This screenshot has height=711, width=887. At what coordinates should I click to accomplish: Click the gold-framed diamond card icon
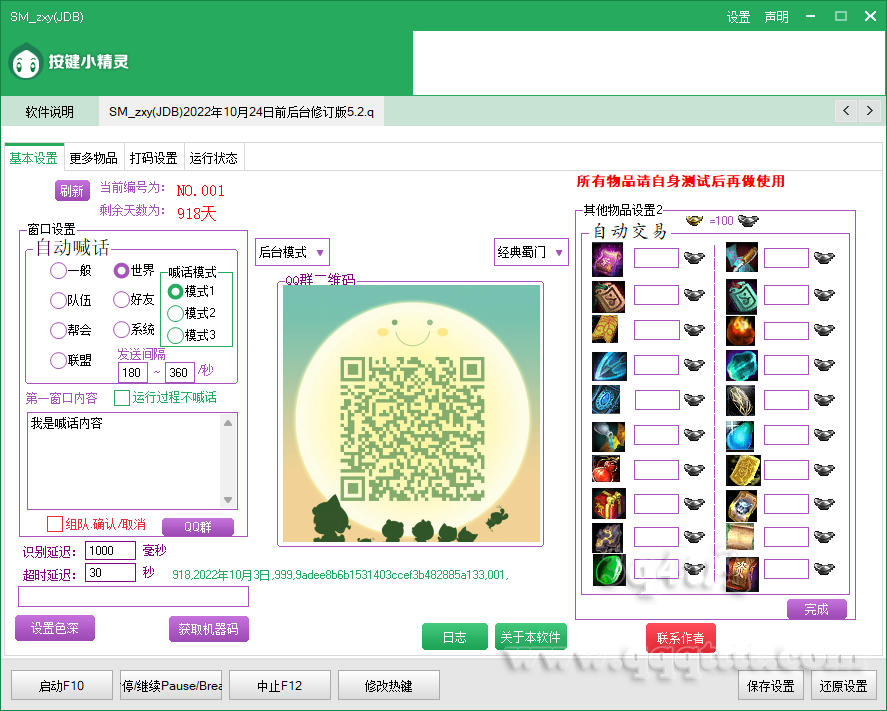point(742,505)
